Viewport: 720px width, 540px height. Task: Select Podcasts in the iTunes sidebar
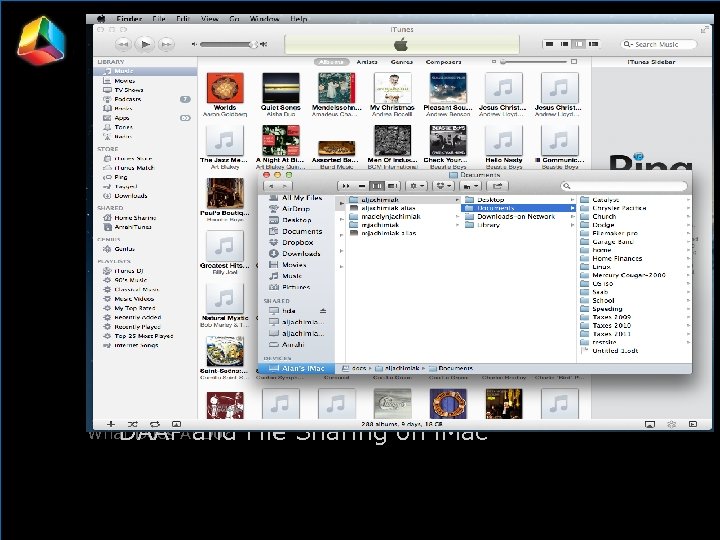click(145, 99)
